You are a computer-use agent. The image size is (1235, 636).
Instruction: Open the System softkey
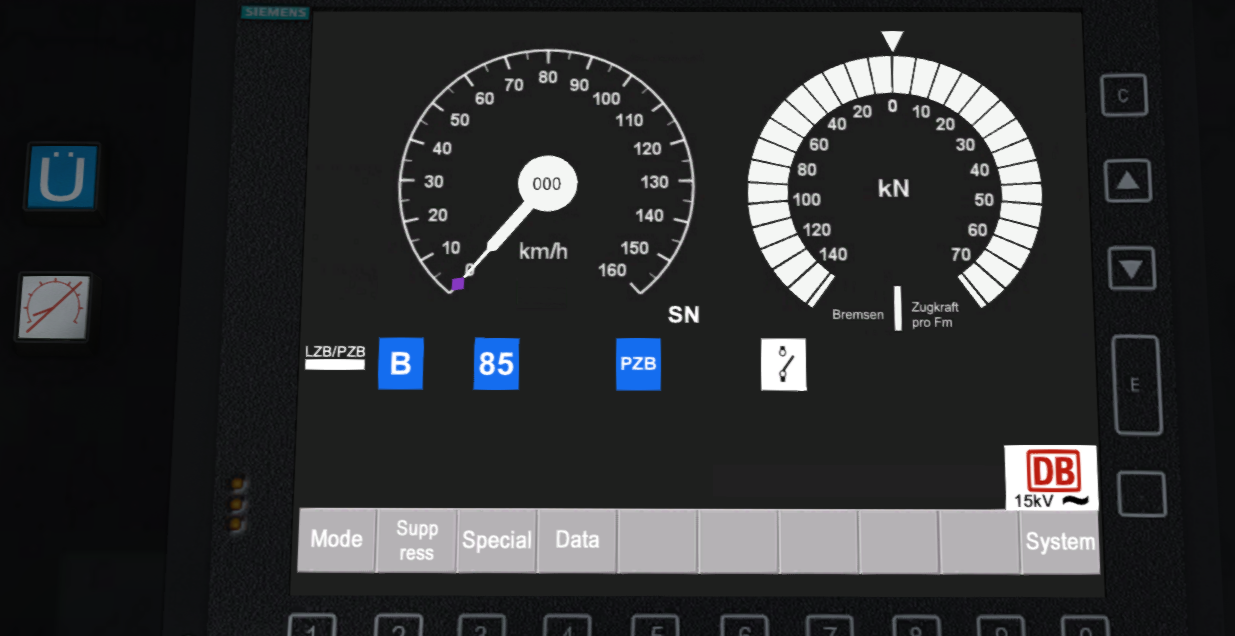point(1060,542)
